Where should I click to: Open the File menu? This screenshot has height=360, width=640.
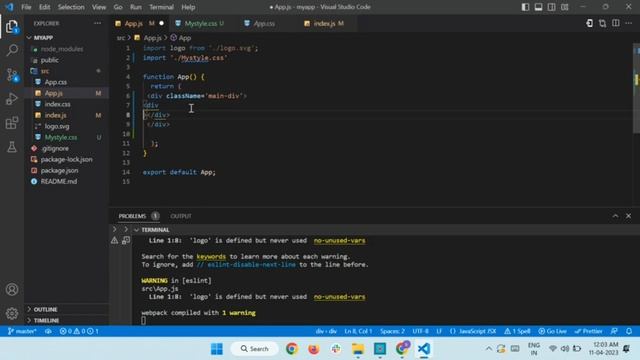point(26,7)
